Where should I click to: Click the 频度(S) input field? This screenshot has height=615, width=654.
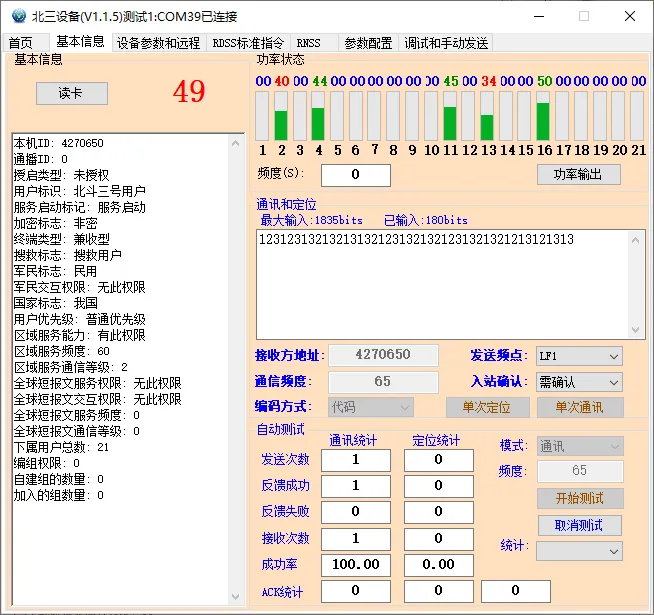point(355,175)
